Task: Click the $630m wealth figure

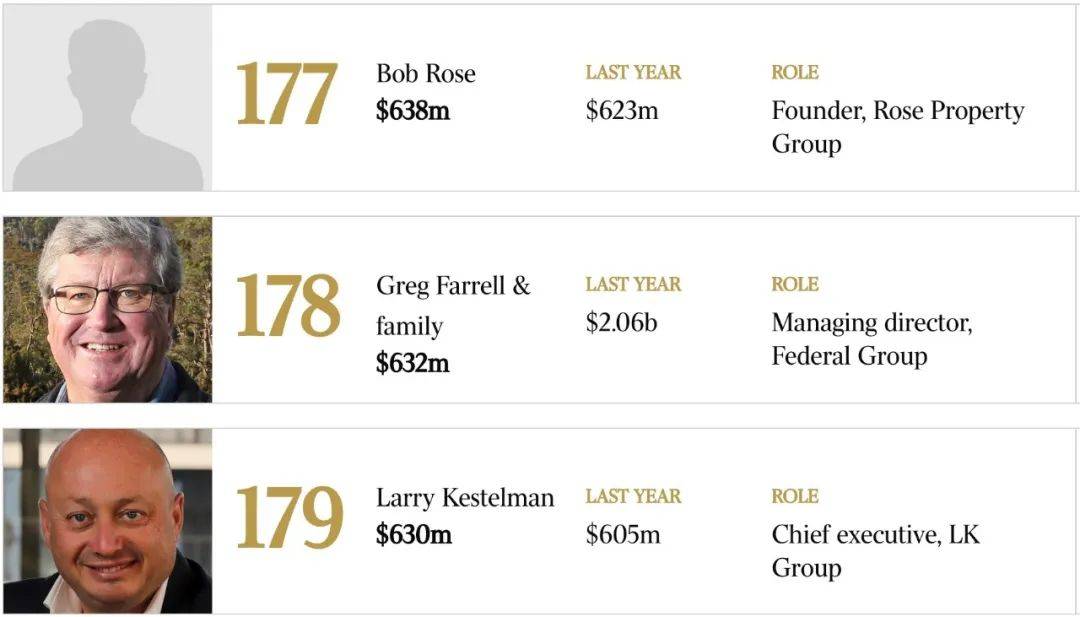Action: coord(414,534)
